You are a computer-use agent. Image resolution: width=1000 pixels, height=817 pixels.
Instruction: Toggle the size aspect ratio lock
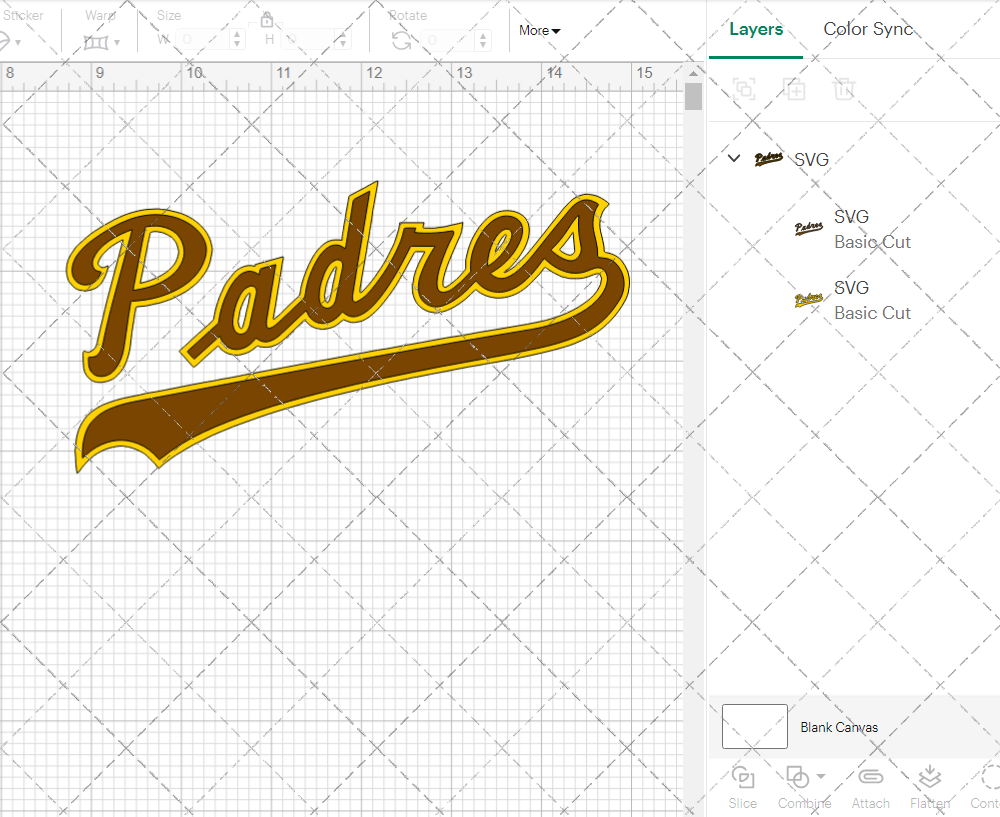[x=267, y=20]
